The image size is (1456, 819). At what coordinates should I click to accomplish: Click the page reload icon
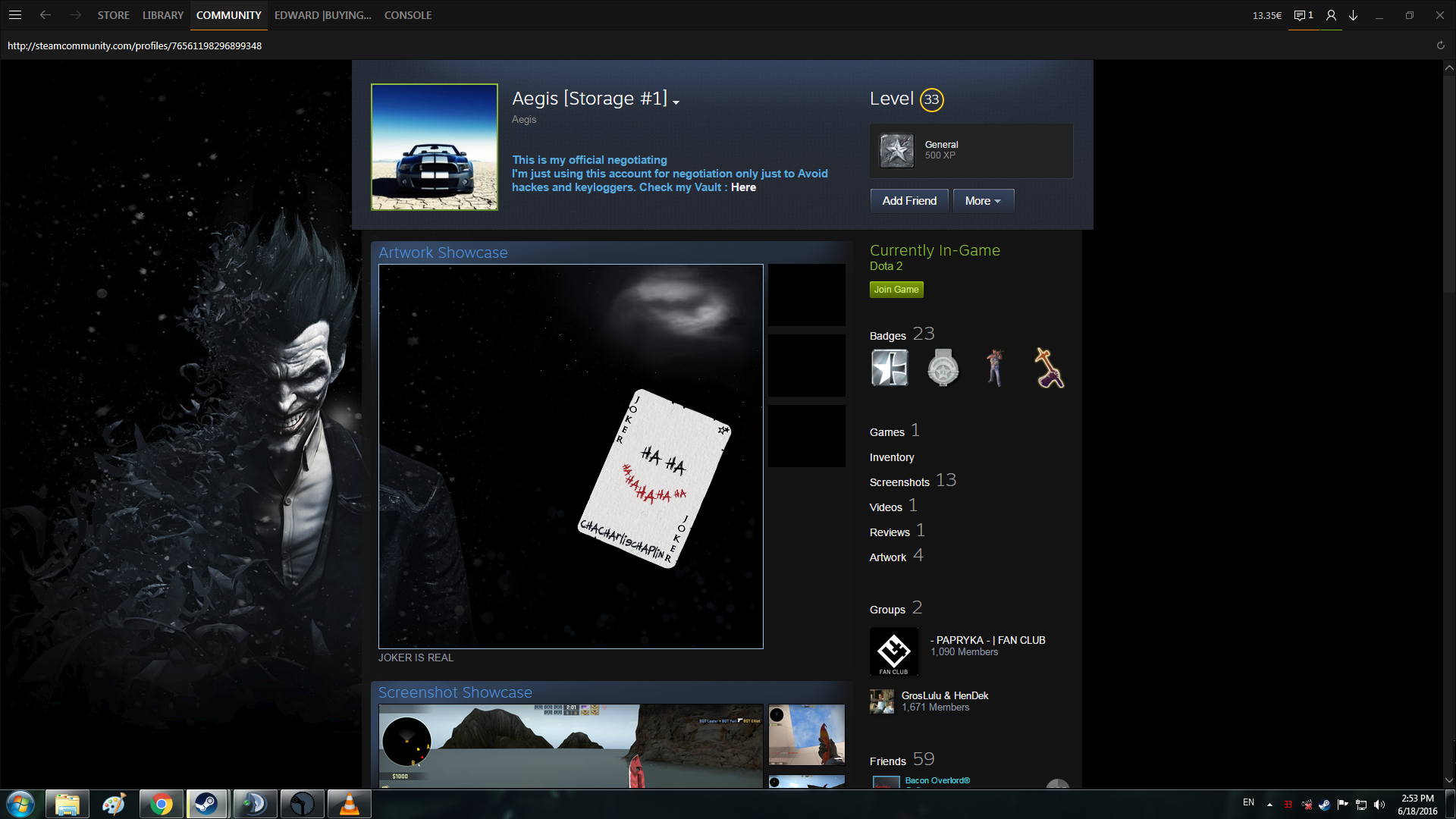click(x=1440, y=45)
